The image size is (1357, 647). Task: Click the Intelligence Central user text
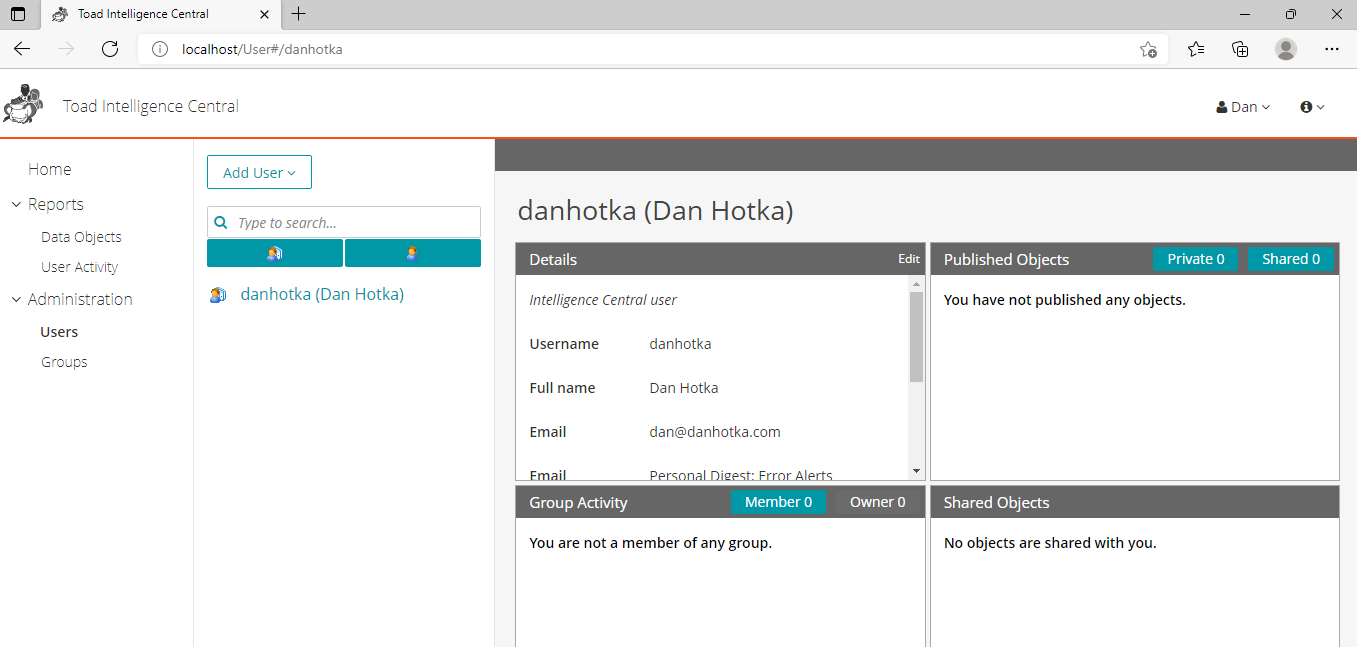(603, 300)
